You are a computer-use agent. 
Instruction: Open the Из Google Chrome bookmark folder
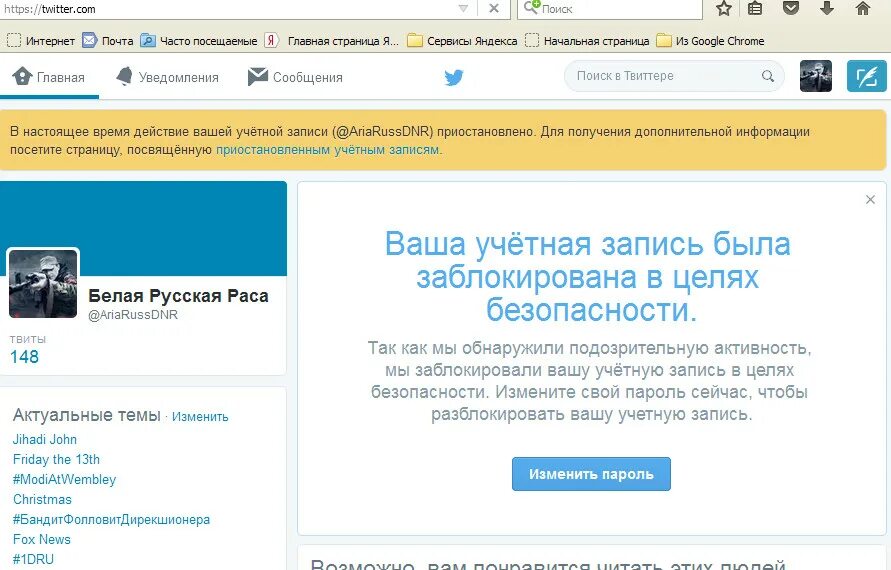click(x=710, y=41)
